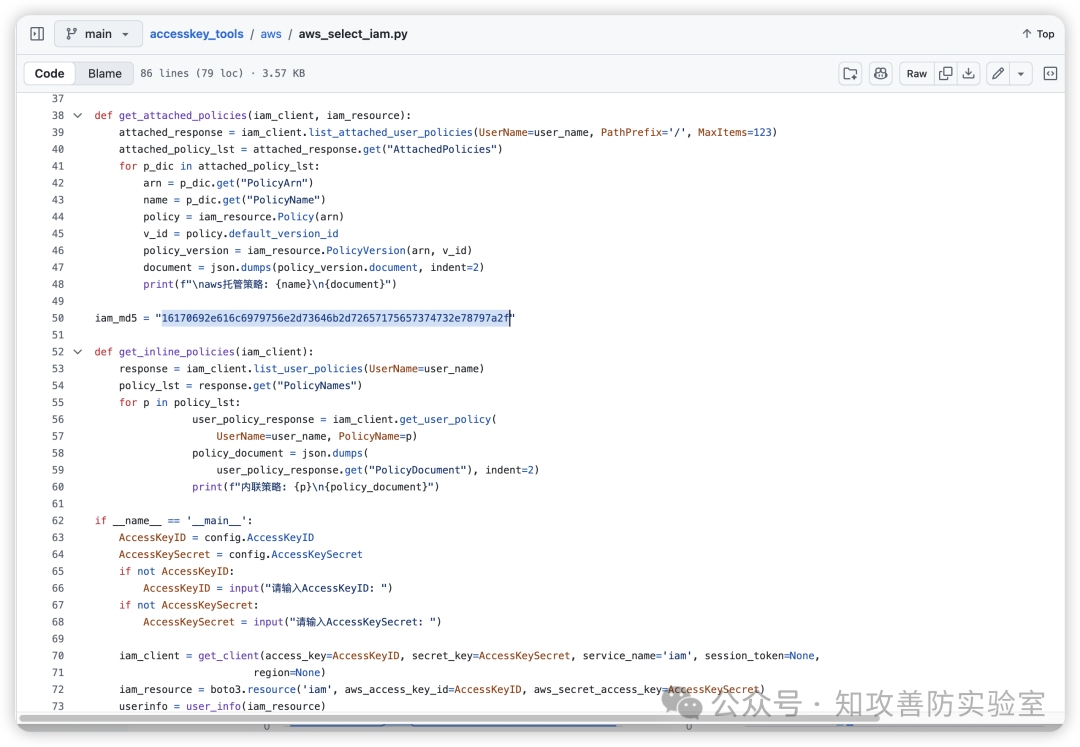Open the aws folder breadcrumb link

point(271,34)
